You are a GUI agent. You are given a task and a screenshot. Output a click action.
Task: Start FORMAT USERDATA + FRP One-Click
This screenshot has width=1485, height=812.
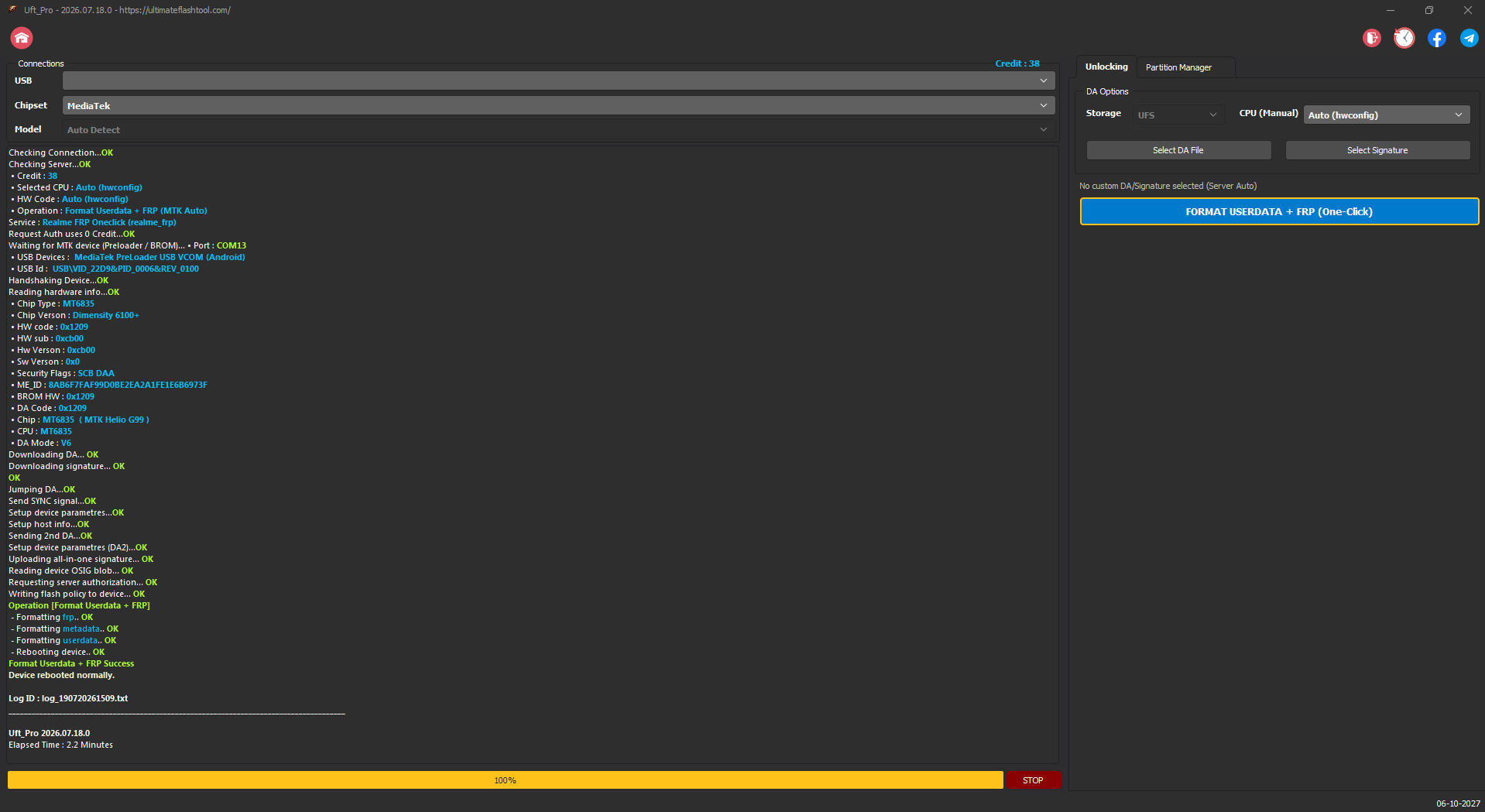coord(1279,211)
